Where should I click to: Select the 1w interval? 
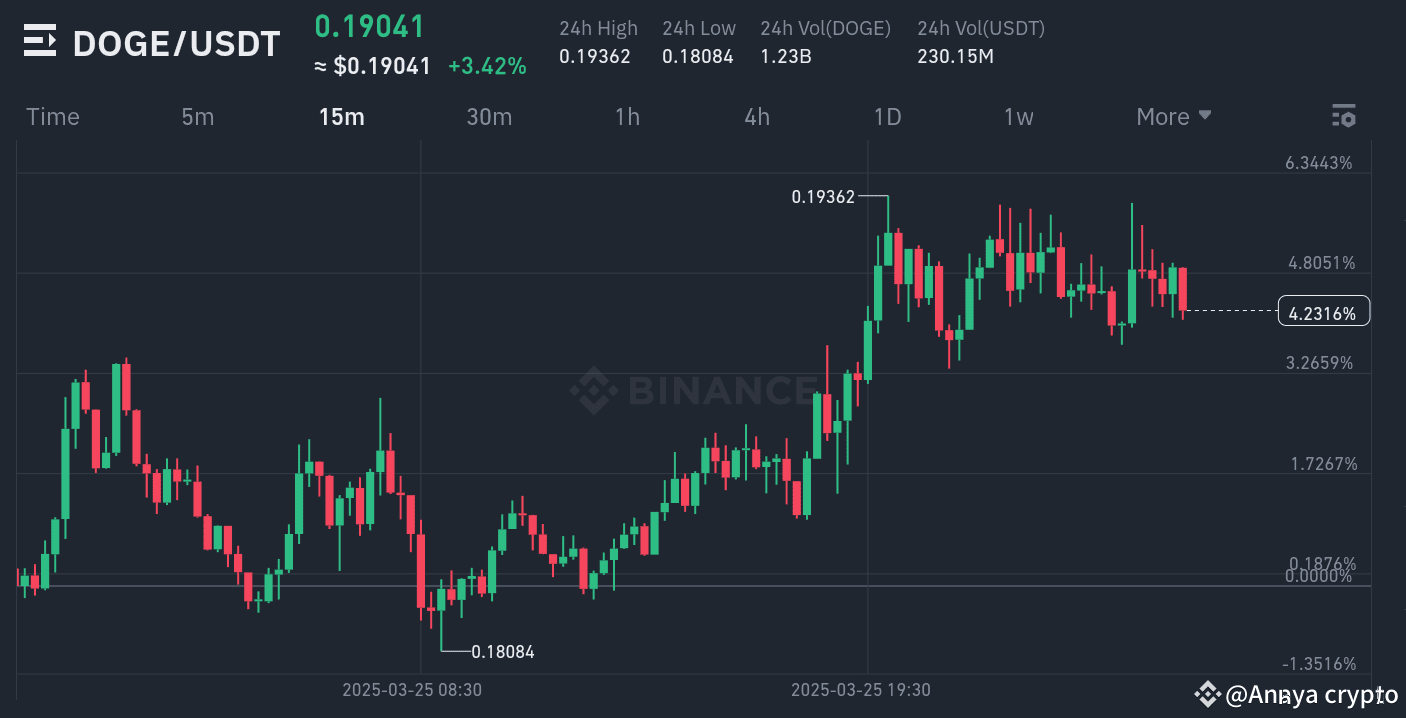point(1018,116)
